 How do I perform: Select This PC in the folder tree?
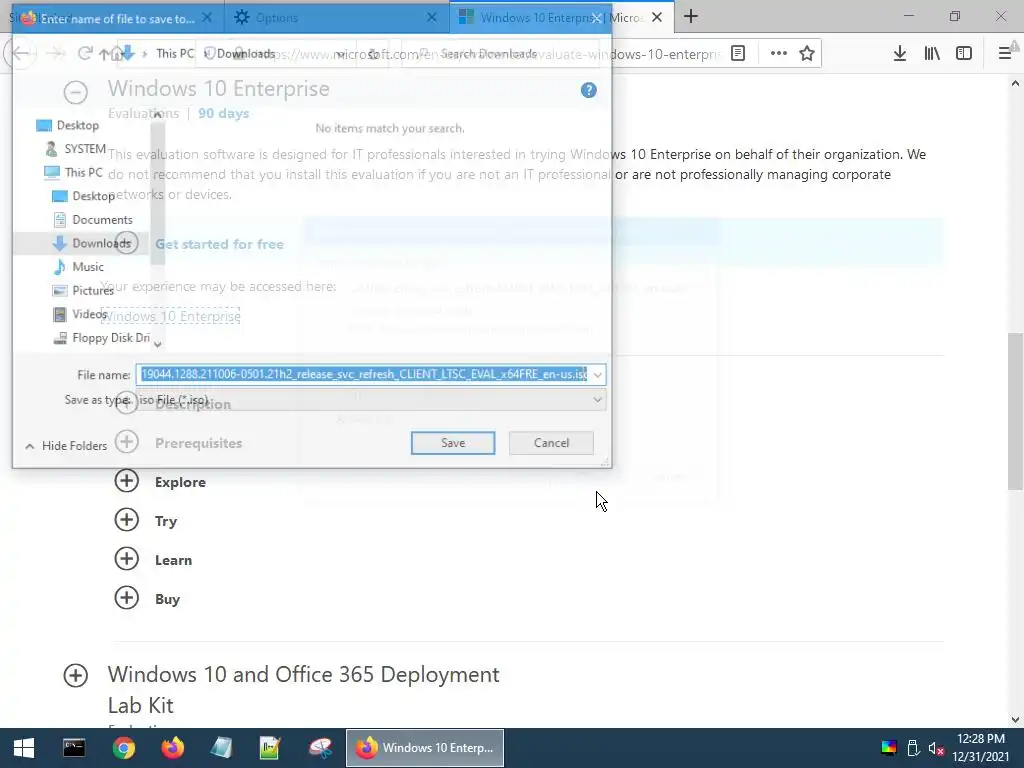coord(73,172)
